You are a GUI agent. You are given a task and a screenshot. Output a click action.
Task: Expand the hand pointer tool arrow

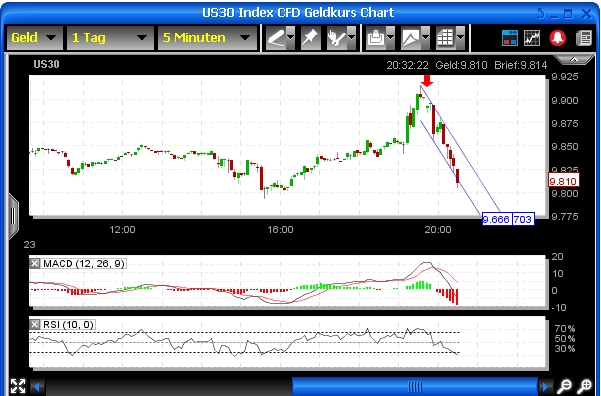pyautogui.click(x=351, y=38)
